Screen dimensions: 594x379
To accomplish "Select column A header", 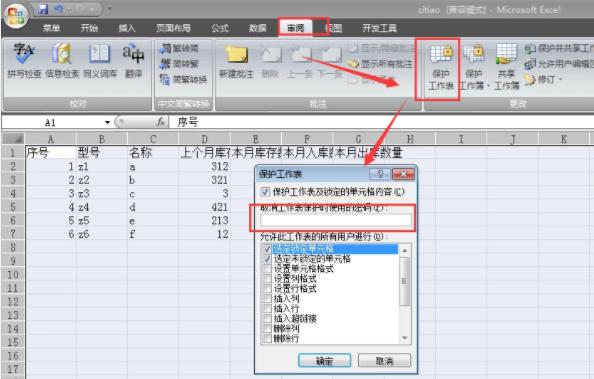I will [51, 139].
